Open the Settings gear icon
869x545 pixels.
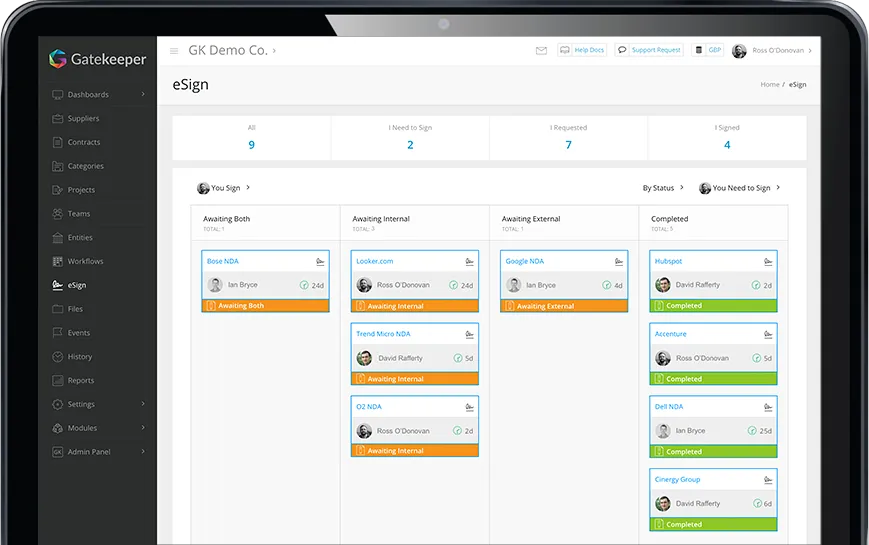(x=58, y=404)
